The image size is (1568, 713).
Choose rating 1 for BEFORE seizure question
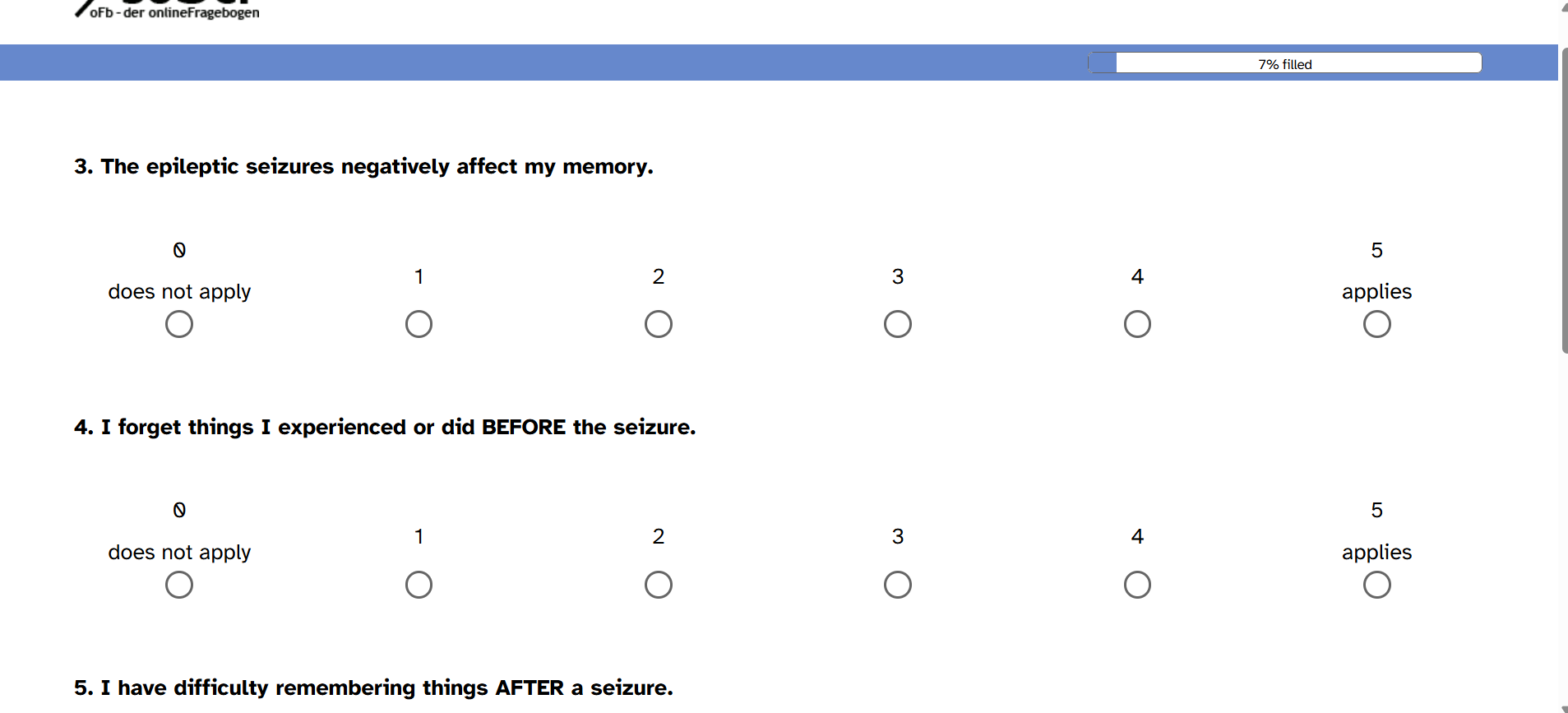pyautogui.click(x=419, y=585)
